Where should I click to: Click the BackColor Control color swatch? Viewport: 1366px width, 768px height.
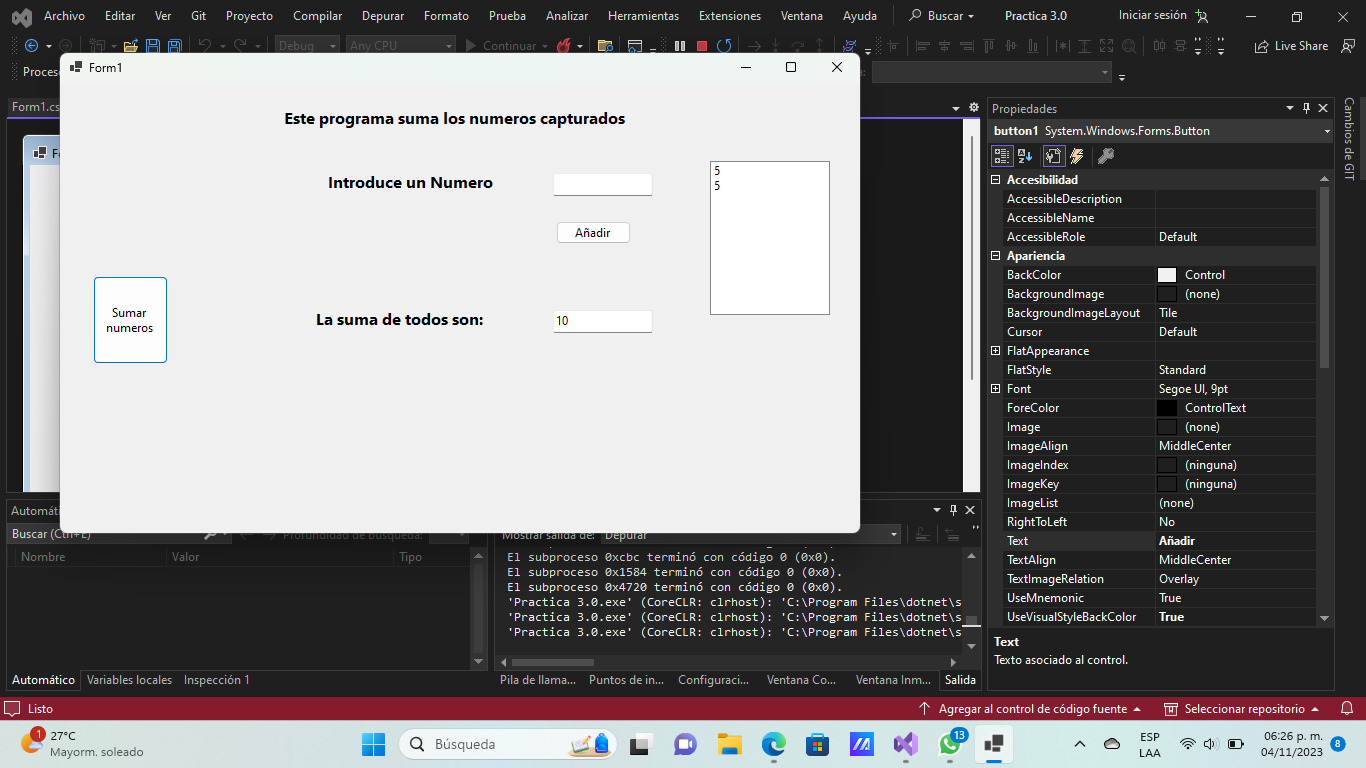[1166, 274]
